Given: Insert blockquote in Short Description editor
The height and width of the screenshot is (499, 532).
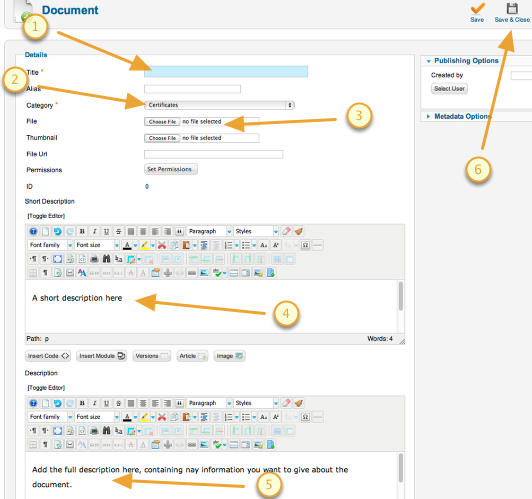Looking at the screenshot, I should 179,231.
